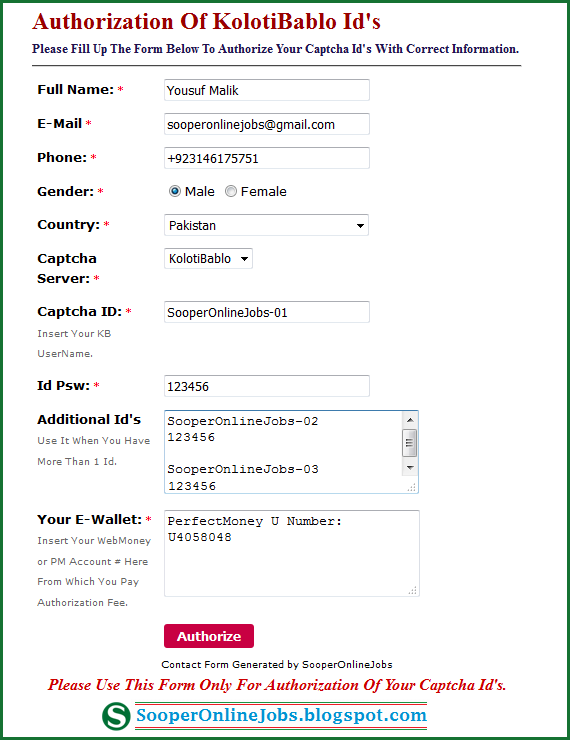Click the Full Name input field
The width and height of the screenshot is (570, 740).
pyautogui.click(x=267, y=90)
